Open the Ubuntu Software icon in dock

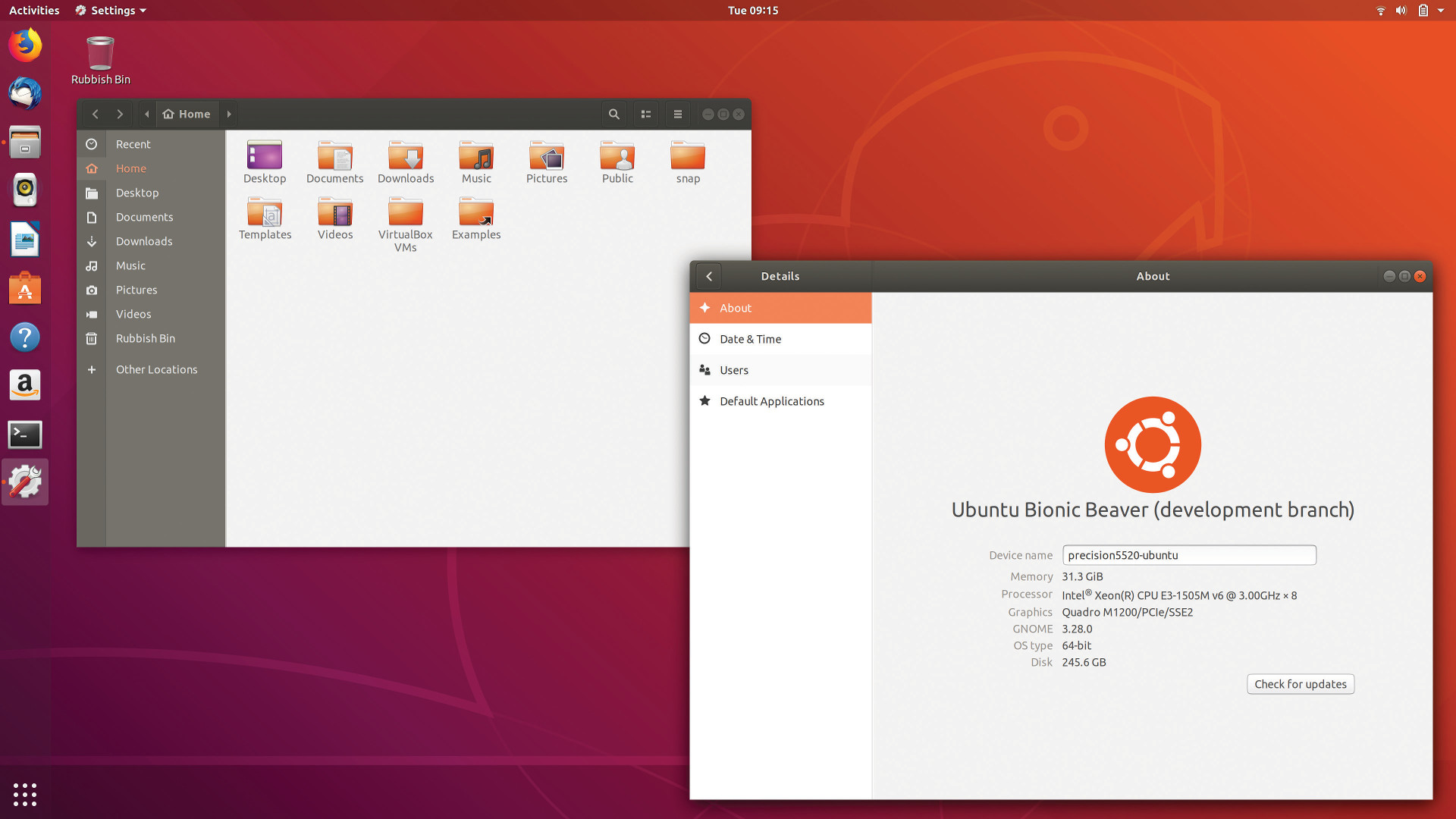click(x=25, y=289)
